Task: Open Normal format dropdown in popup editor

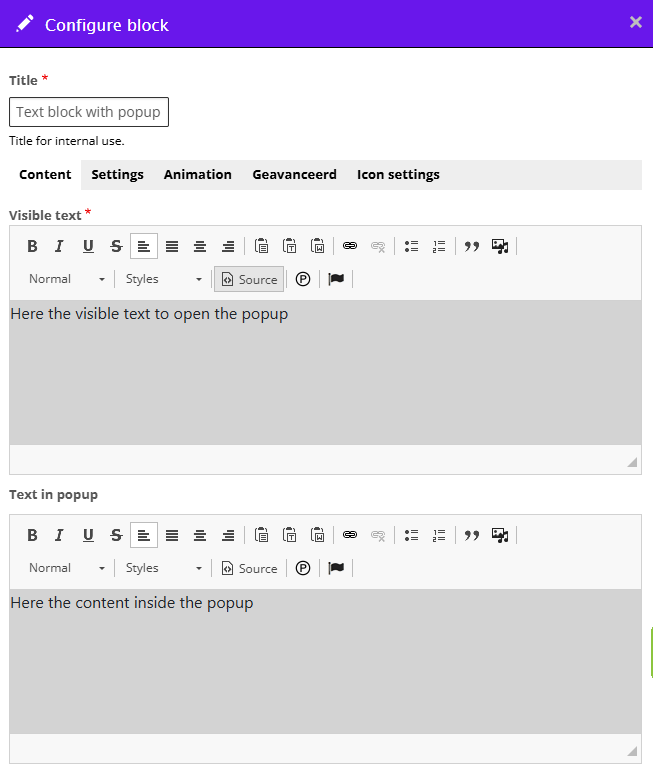Action: click(66, 568)
